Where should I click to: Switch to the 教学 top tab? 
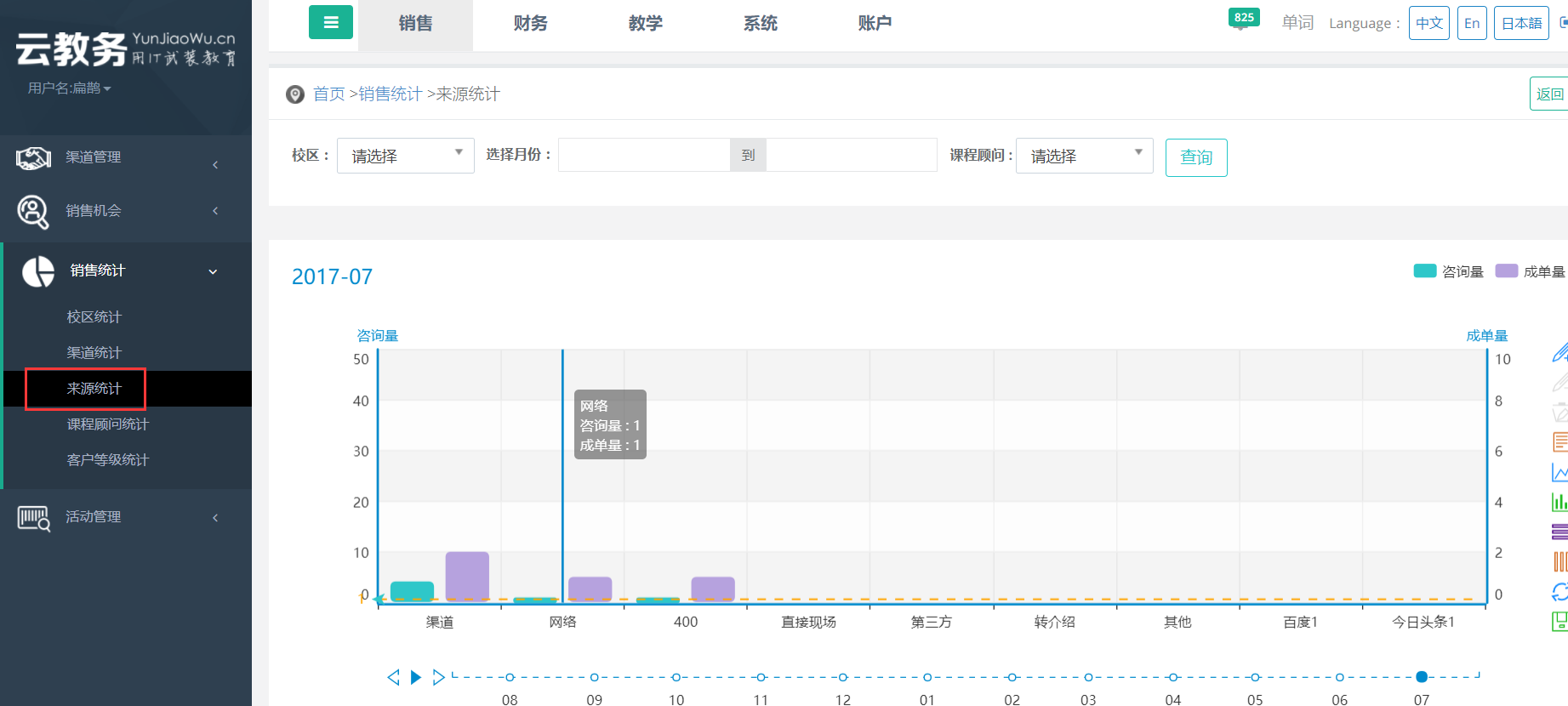point(645,24)
